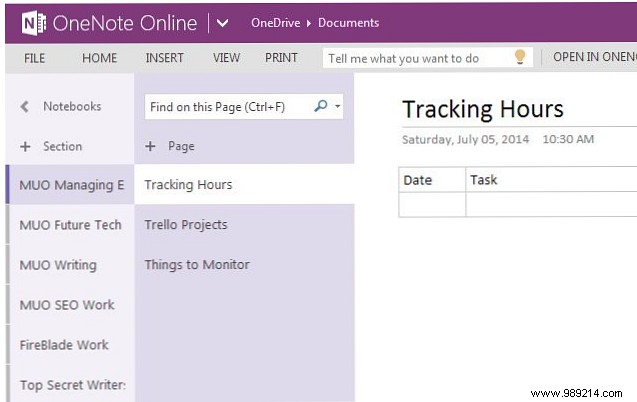The image size is (637, 402).
Task: Select the Tracking Hours page
Action: (x=244, y=185)
